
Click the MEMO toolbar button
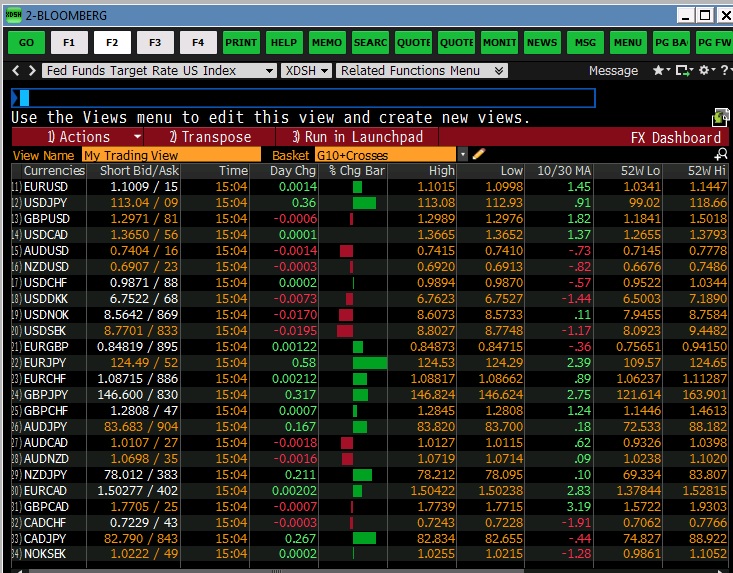(x=327, y=43)
